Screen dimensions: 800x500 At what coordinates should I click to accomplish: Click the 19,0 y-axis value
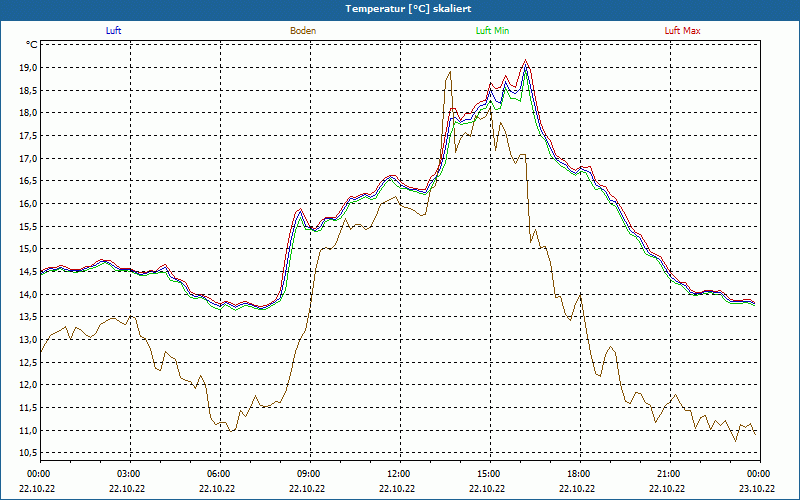[x=29, y=68]
